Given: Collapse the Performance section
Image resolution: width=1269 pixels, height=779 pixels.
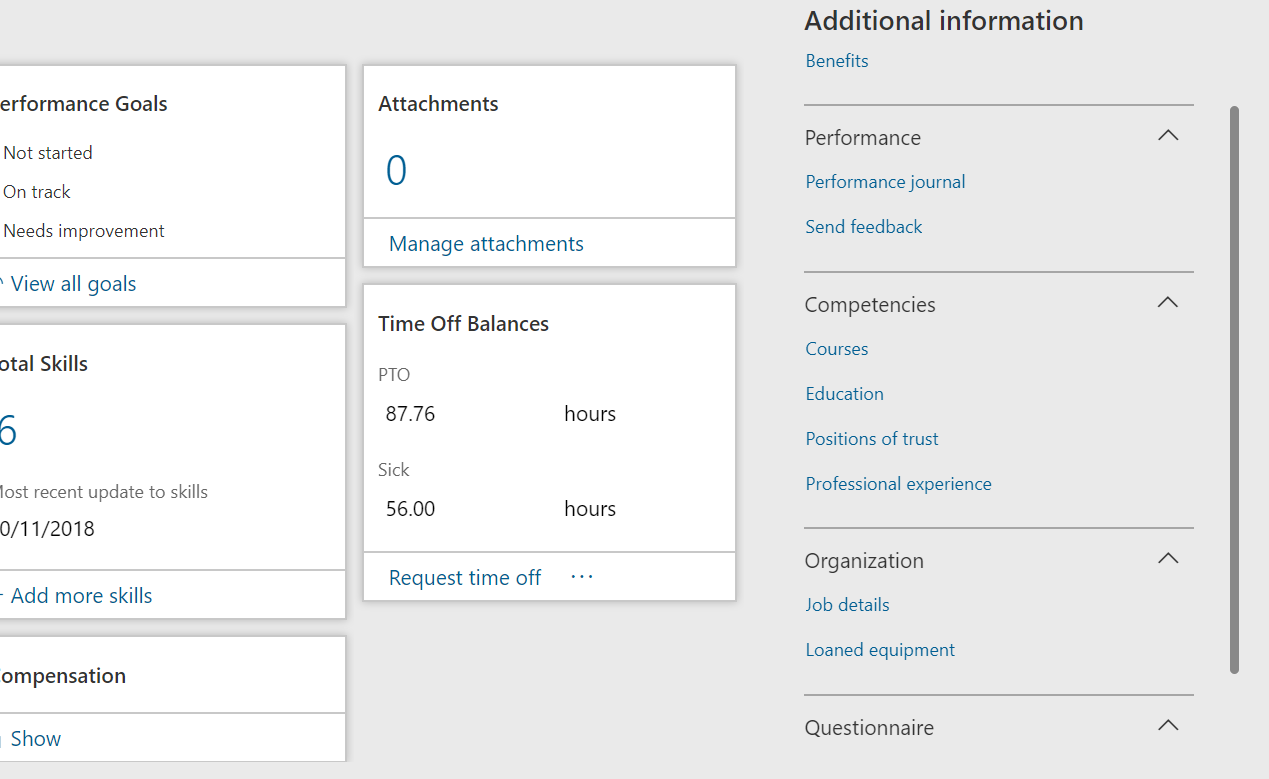Looking at the screenshot, I should pyautogui.click(x=1167, y=135).
